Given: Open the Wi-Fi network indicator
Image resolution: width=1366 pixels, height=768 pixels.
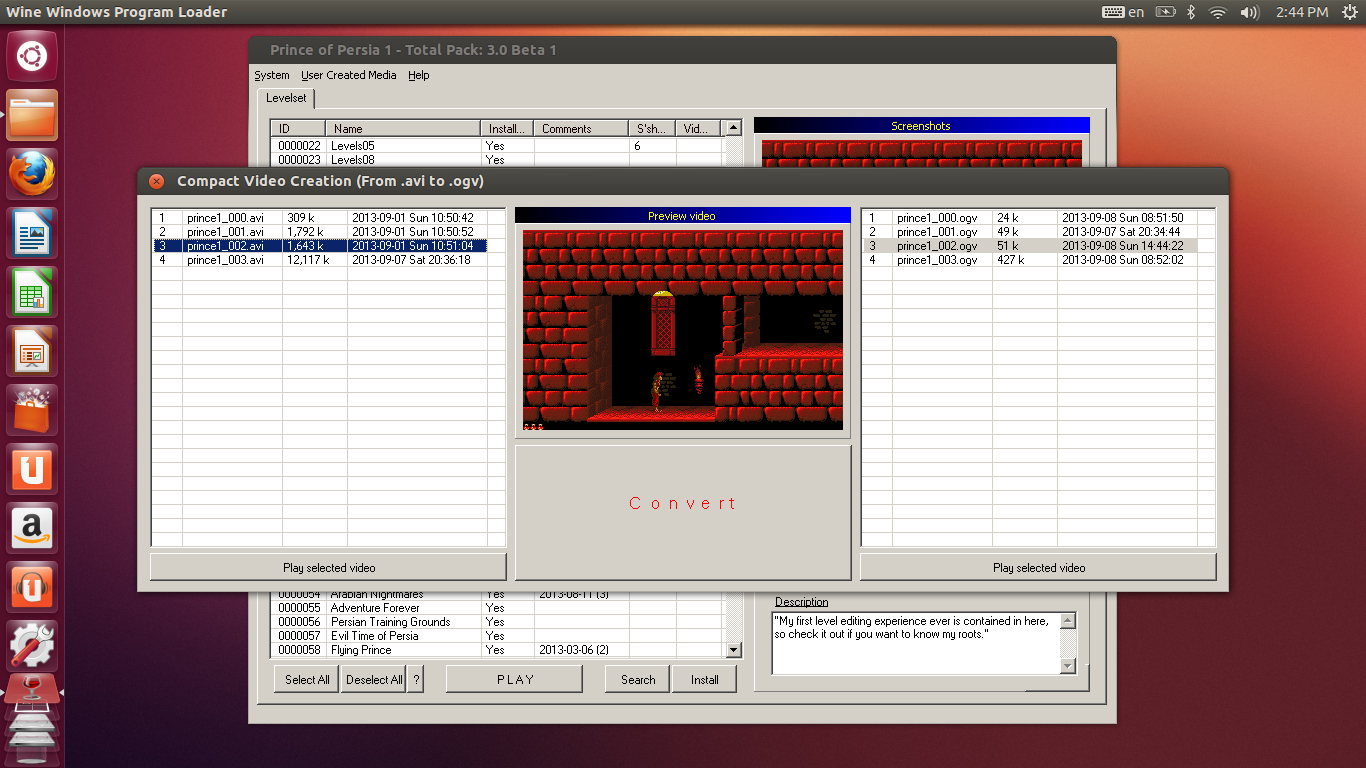Looking at the screenshot, I should [1218, 12].
